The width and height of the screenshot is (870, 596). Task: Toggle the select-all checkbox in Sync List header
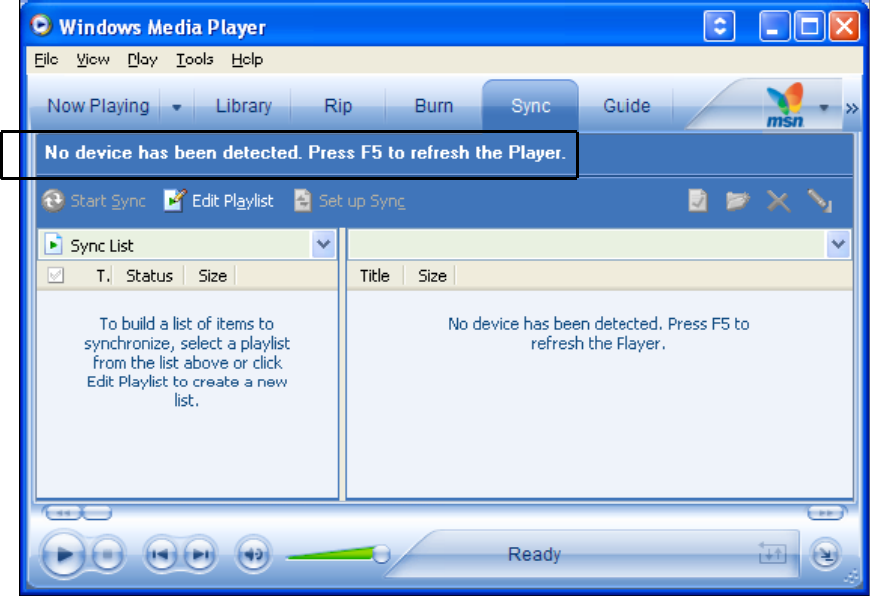point(55,275)
